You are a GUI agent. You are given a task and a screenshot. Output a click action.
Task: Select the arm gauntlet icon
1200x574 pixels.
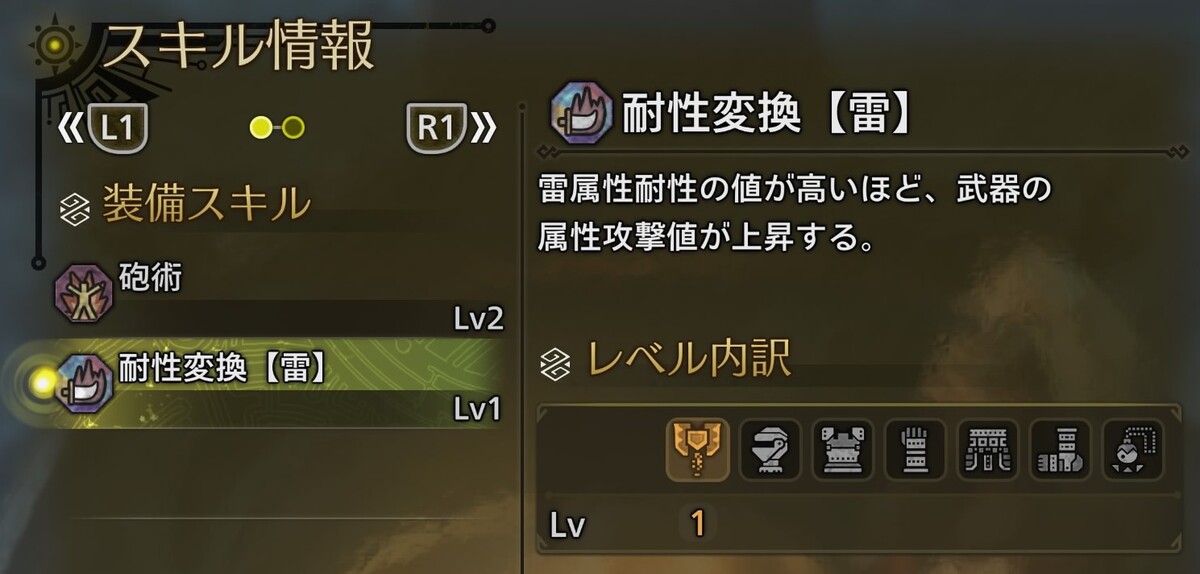tap(915, 449)
